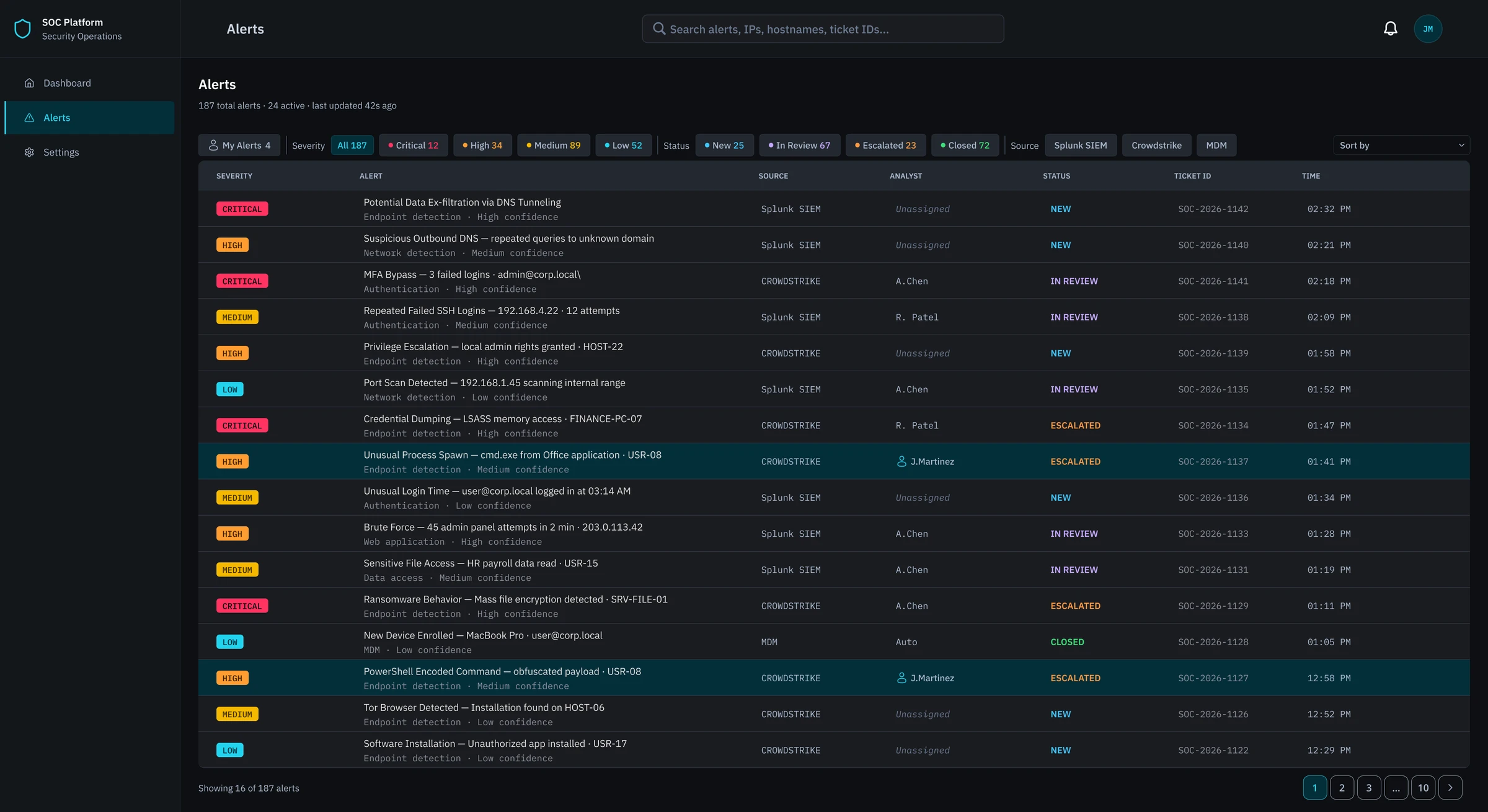The width and height of the screenshot is (1488, 812).
Task: Click the ellipsis pagination button
Action: [x=1396, y=787]
